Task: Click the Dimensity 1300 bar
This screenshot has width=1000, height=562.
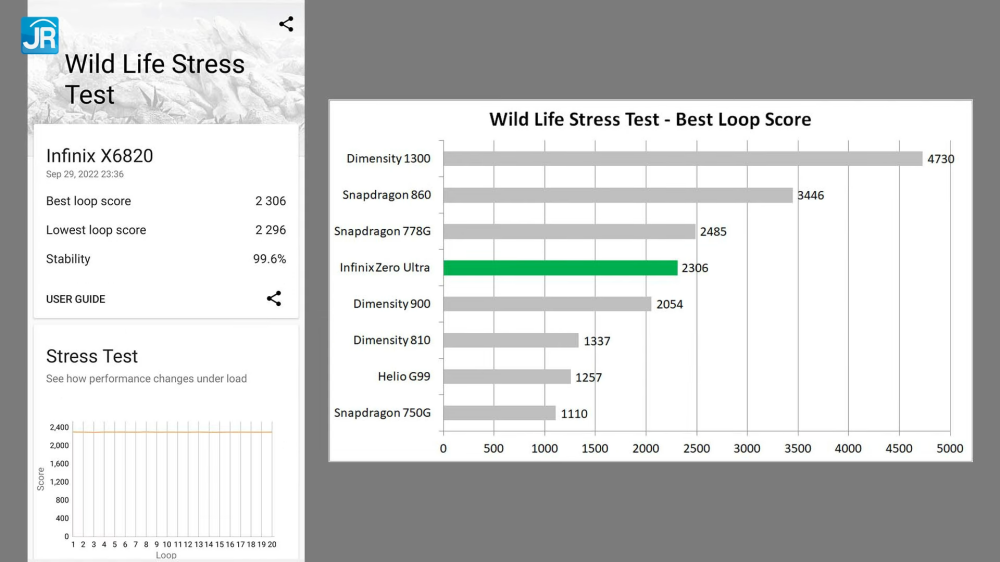Action: 682,158
